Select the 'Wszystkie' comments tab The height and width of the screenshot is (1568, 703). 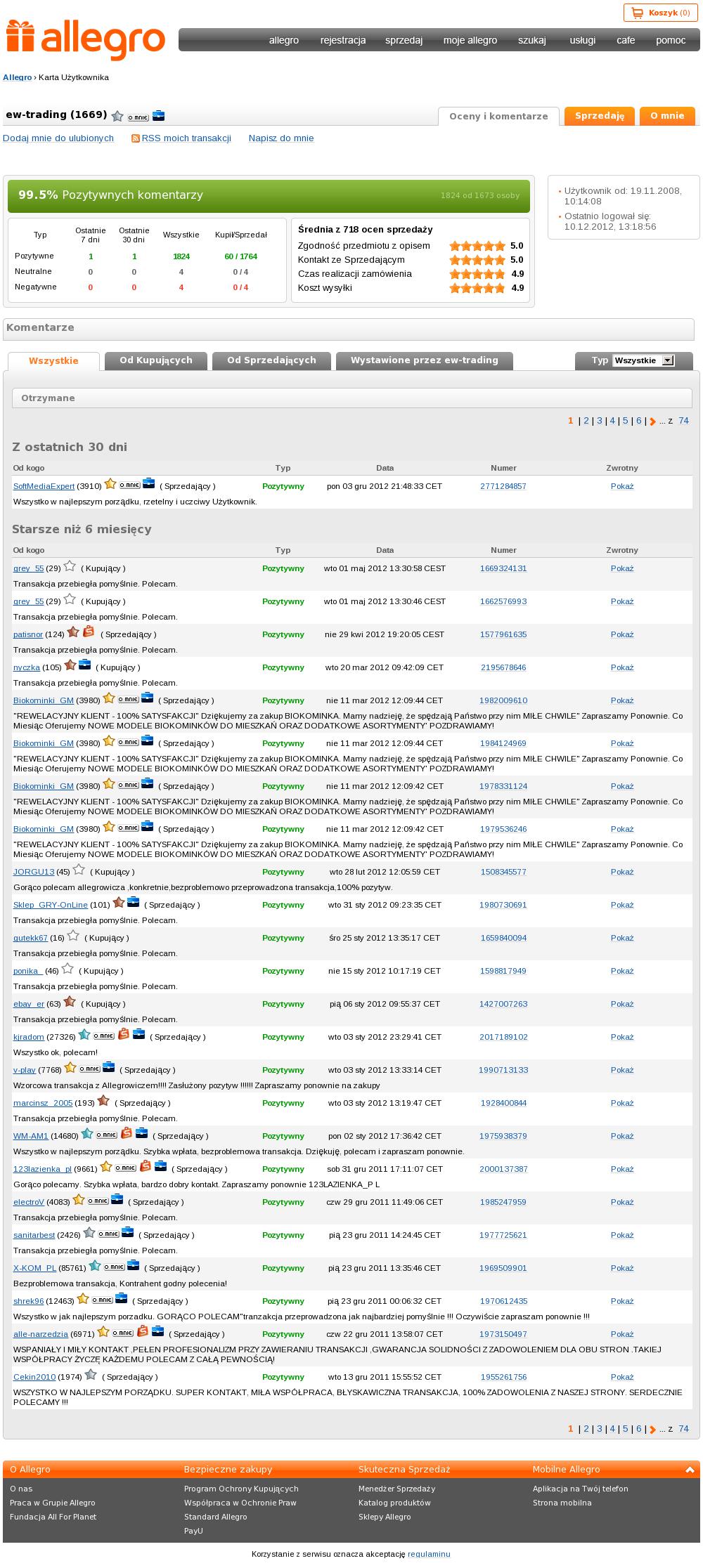(53, 361)
